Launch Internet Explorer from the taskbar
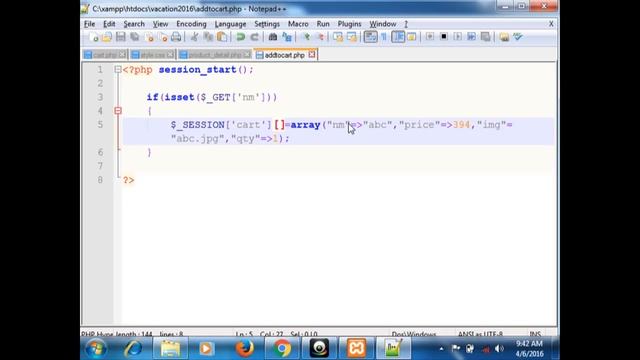Image resolution: width=640 pixels, height=360 pixels. pos(133,349)
